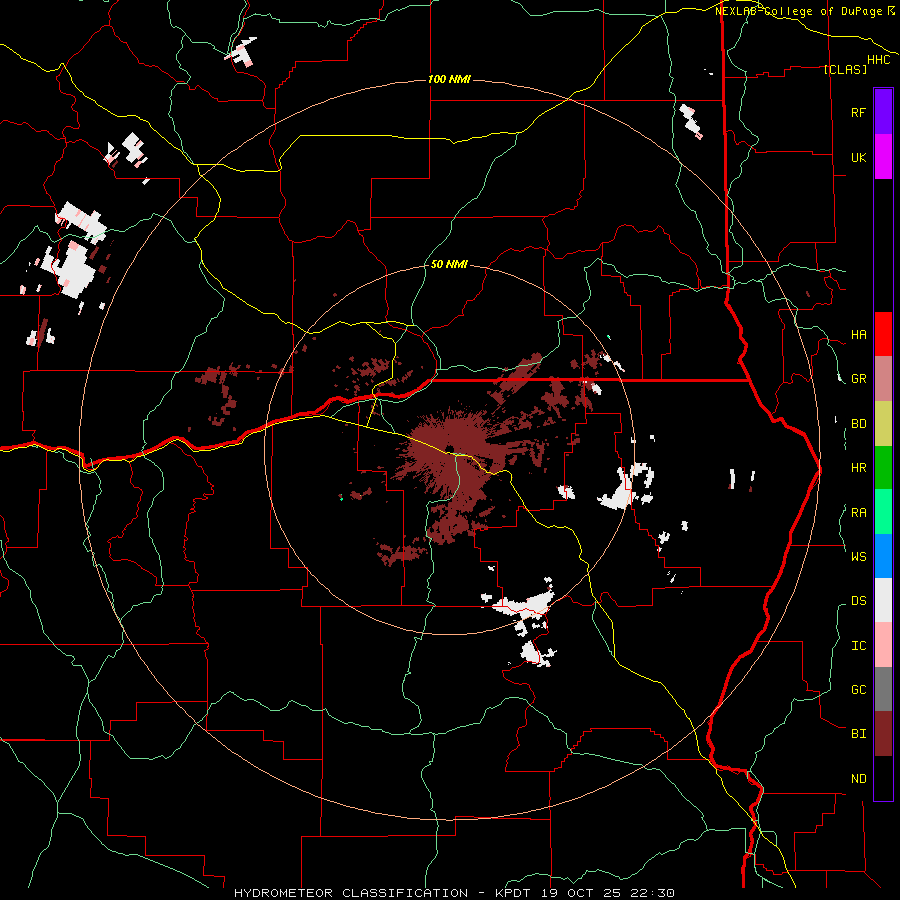The height and width of the screenshot is (900, 900).
Task: Click the IC ice crystals pink swatch
Action: point(883,645)
